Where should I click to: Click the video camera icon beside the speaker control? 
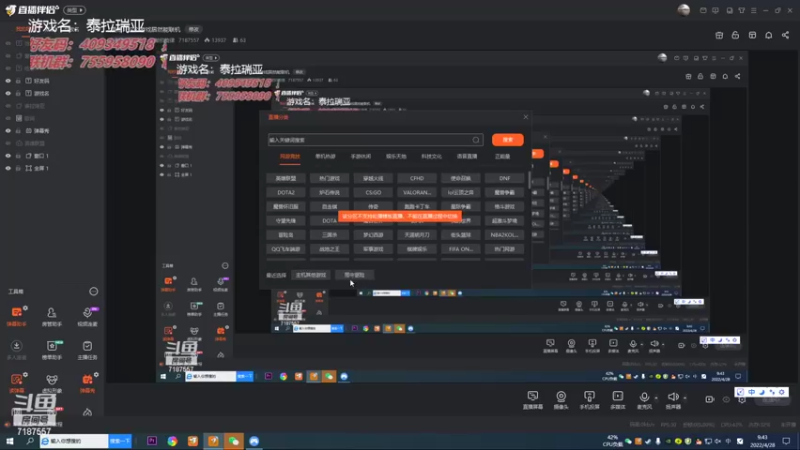pyautogui.click(x=710, y=399)
